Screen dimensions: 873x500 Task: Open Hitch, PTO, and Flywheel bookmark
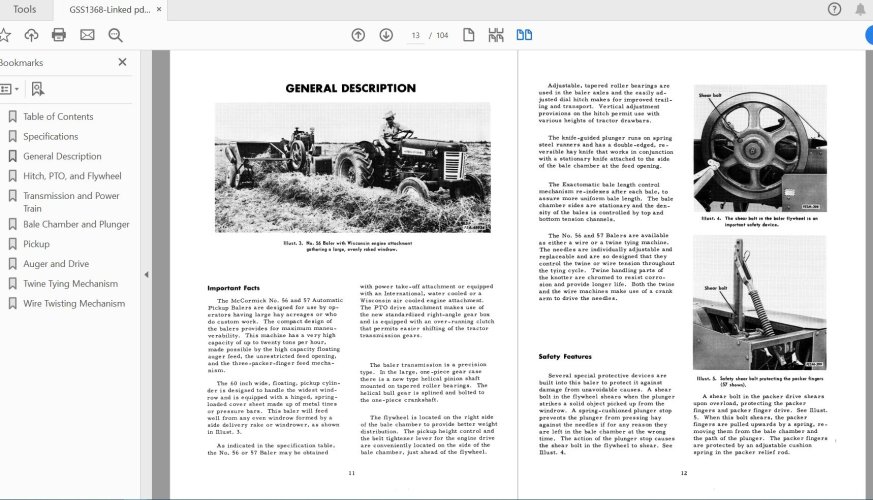[x=72, y=176]
